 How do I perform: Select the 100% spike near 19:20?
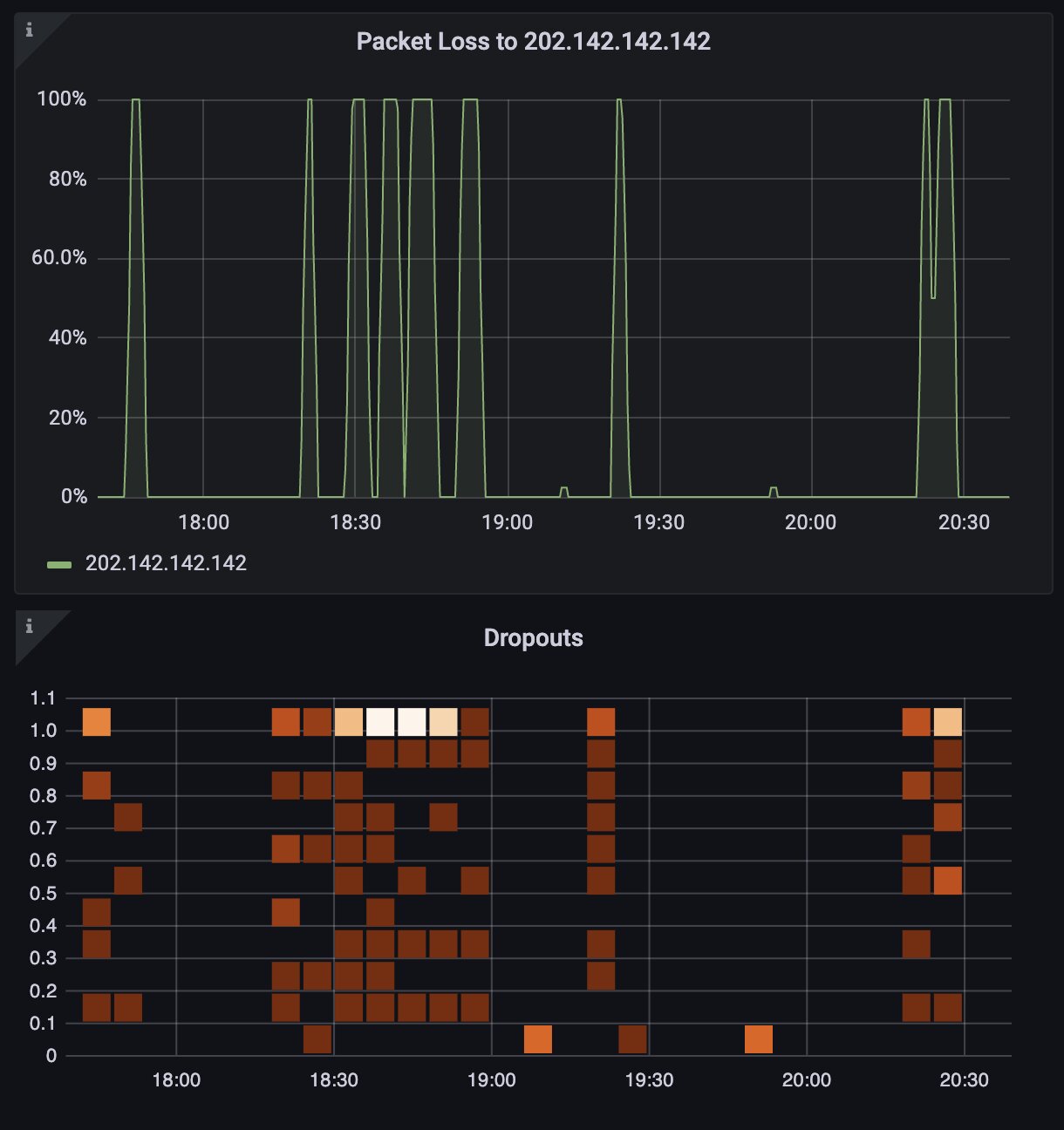[619, 99]
